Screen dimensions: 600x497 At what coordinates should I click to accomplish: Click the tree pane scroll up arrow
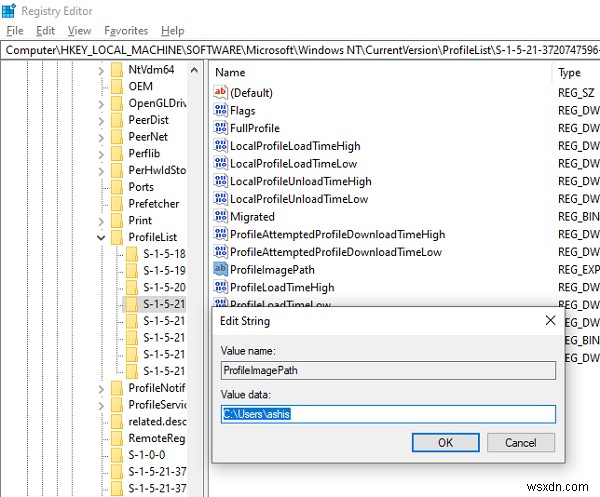click(x=194, y=70)
